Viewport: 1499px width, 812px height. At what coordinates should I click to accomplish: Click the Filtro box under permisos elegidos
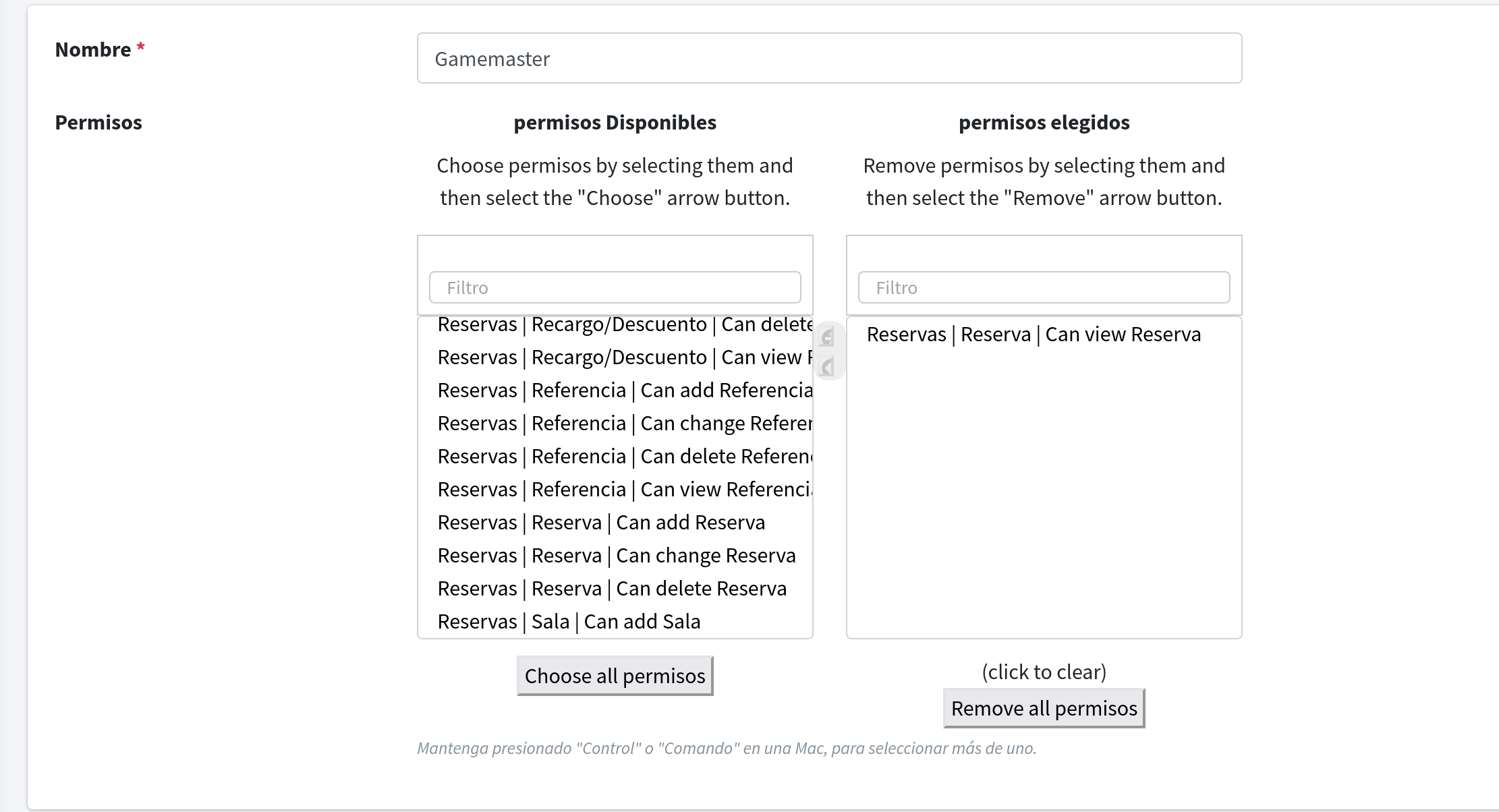pos(1044,288)
